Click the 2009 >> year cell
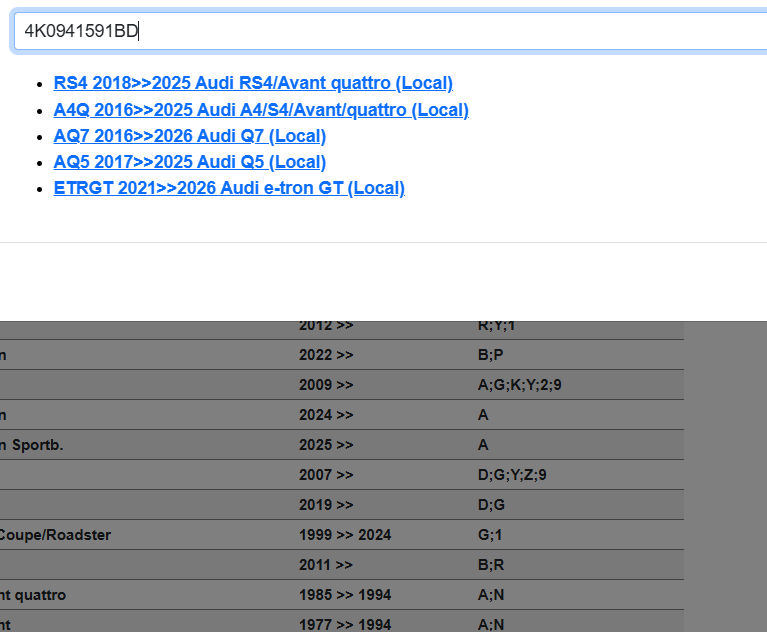Image resolution: width=767 pixels, height=632 pixels. (326, 385)
